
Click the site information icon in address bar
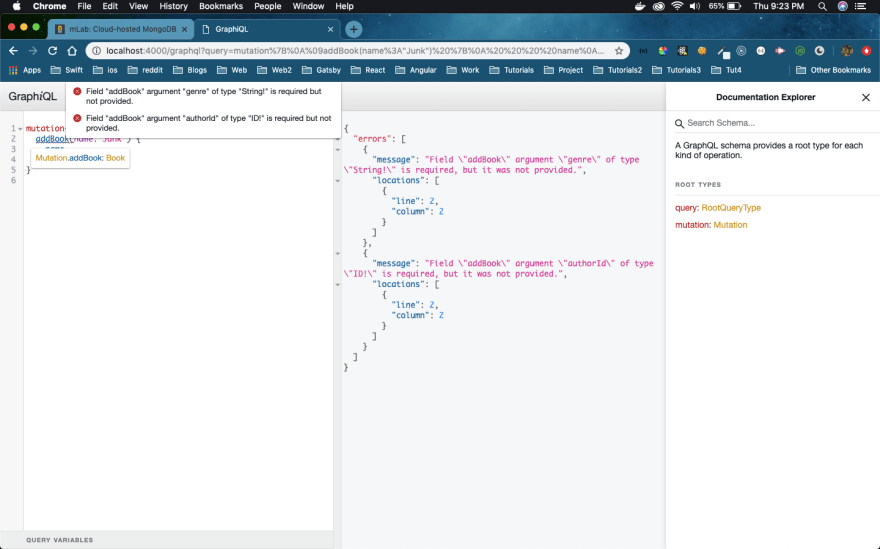tap(97, 51)
